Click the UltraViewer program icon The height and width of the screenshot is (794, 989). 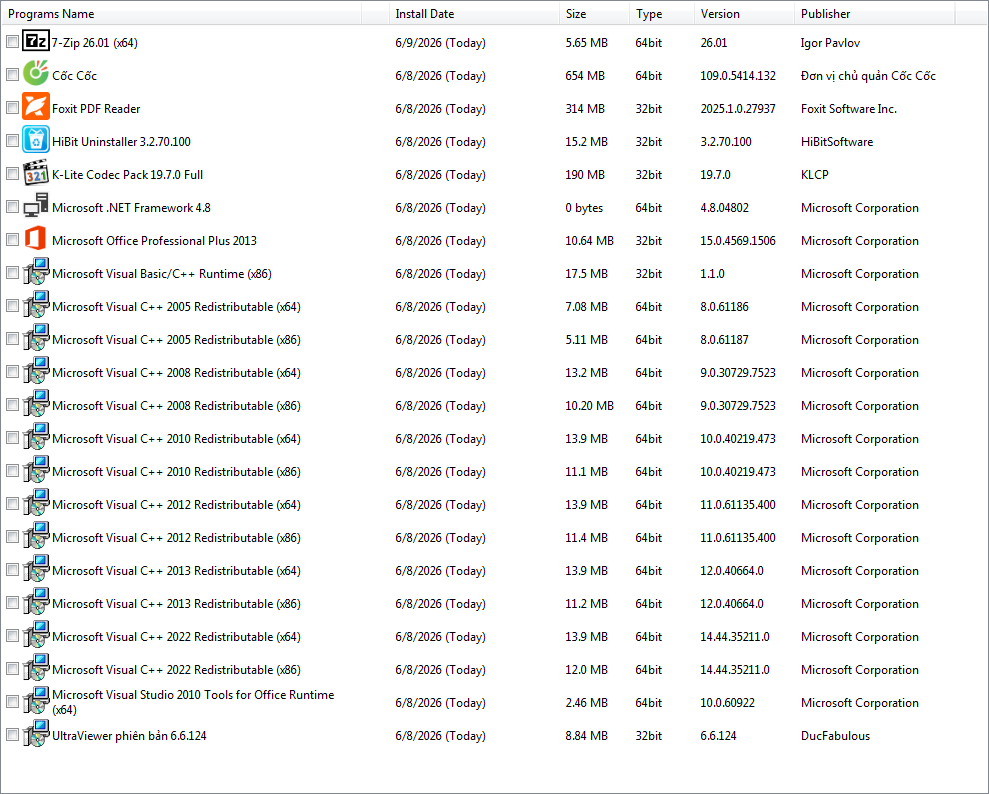click(x=36, y=733)
